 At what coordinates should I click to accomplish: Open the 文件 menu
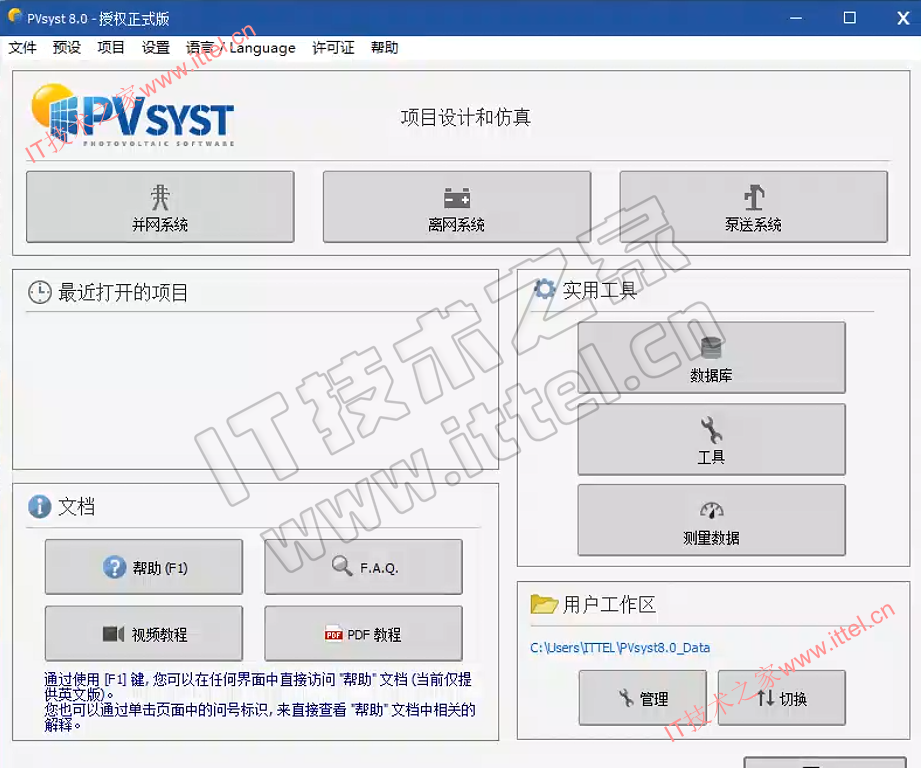click(x=23, y=47)
